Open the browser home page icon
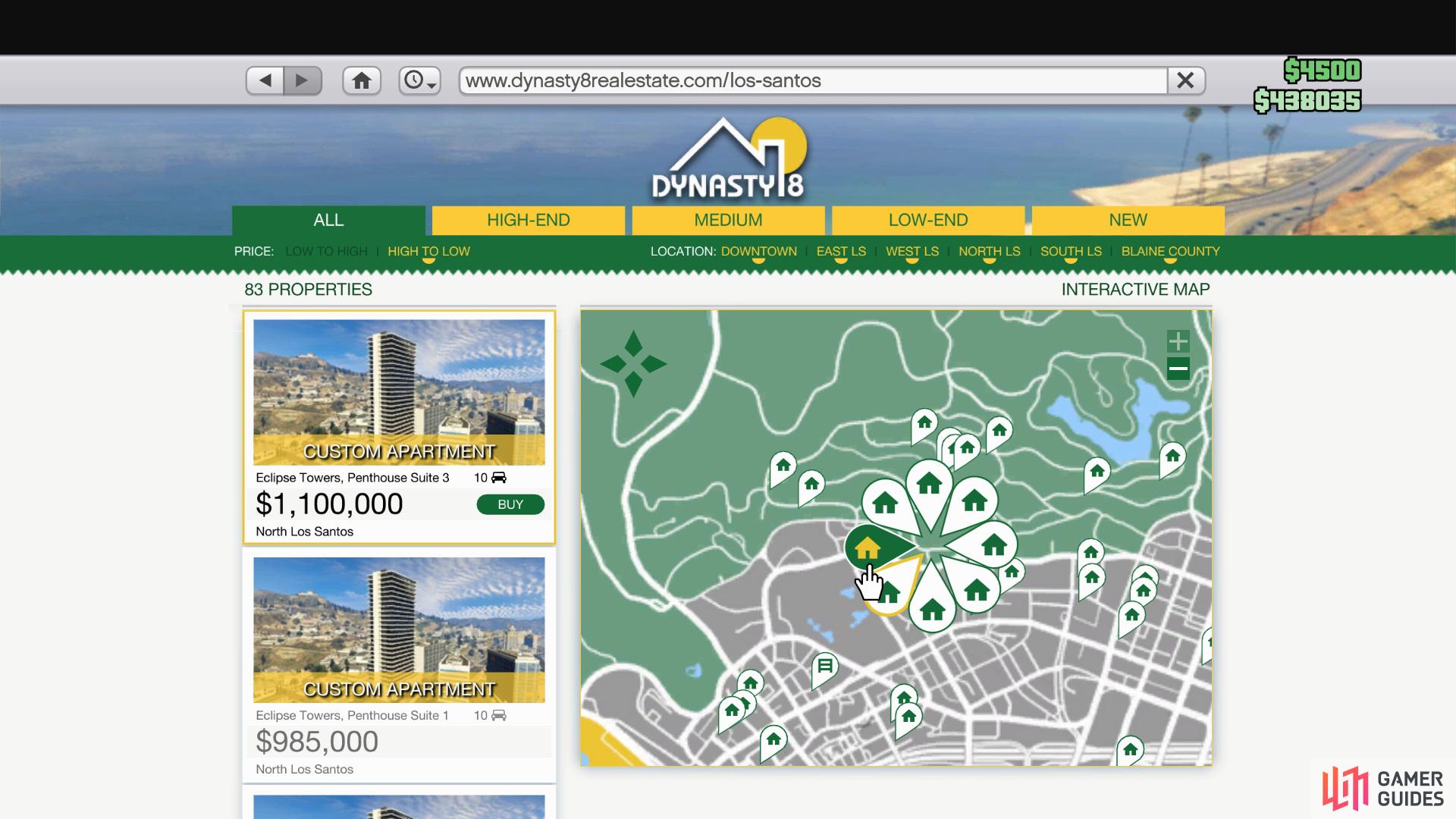The height and width of the screenshot is (819, 1456). tap(362, 80)
